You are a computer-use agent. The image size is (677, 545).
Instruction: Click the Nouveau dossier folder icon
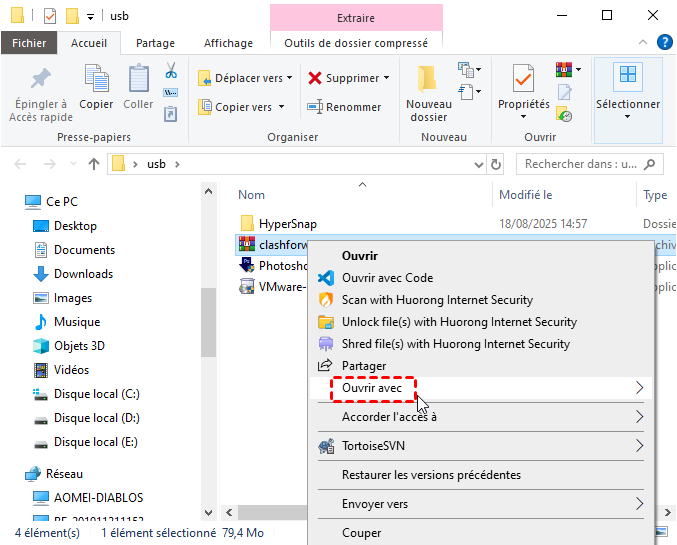428,78
